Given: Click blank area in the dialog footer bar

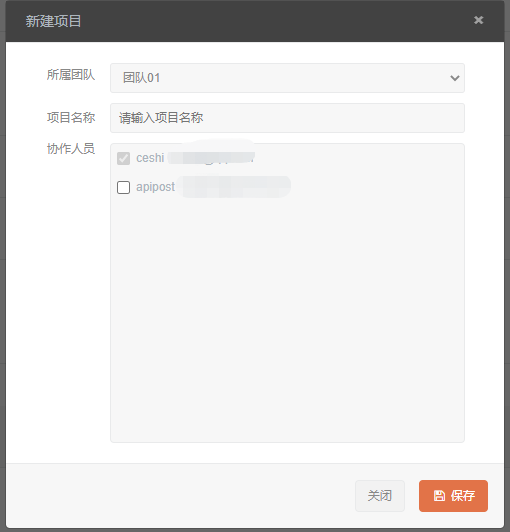Looking at the screenshot, I should (x=180, y=496).
